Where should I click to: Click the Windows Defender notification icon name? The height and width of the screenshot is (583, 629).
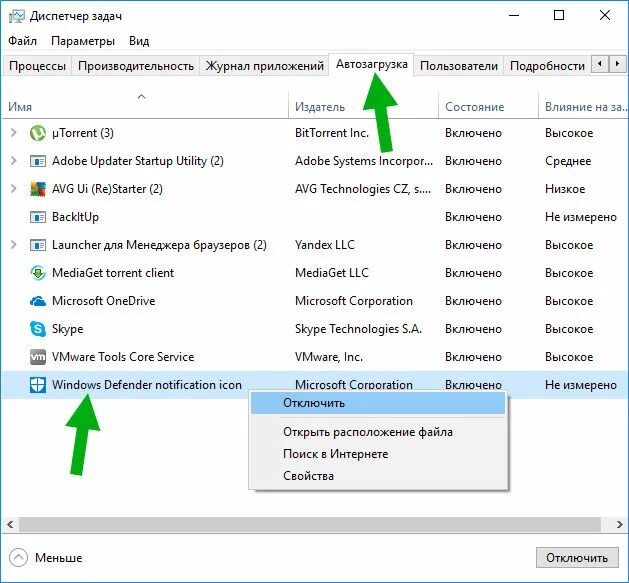pyautogui.click(x=147, y=385)
